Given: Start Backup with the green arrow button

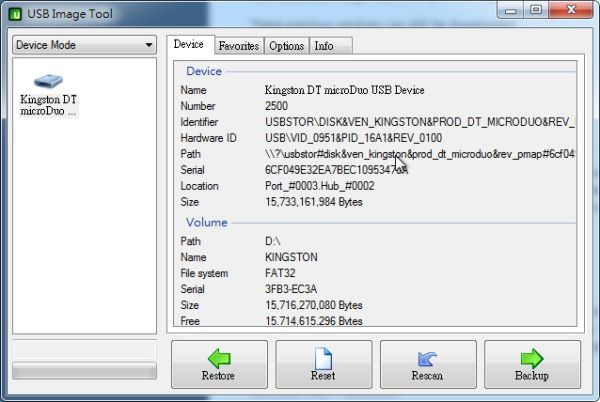Looking at the screenshot, I should coord(531,364).
